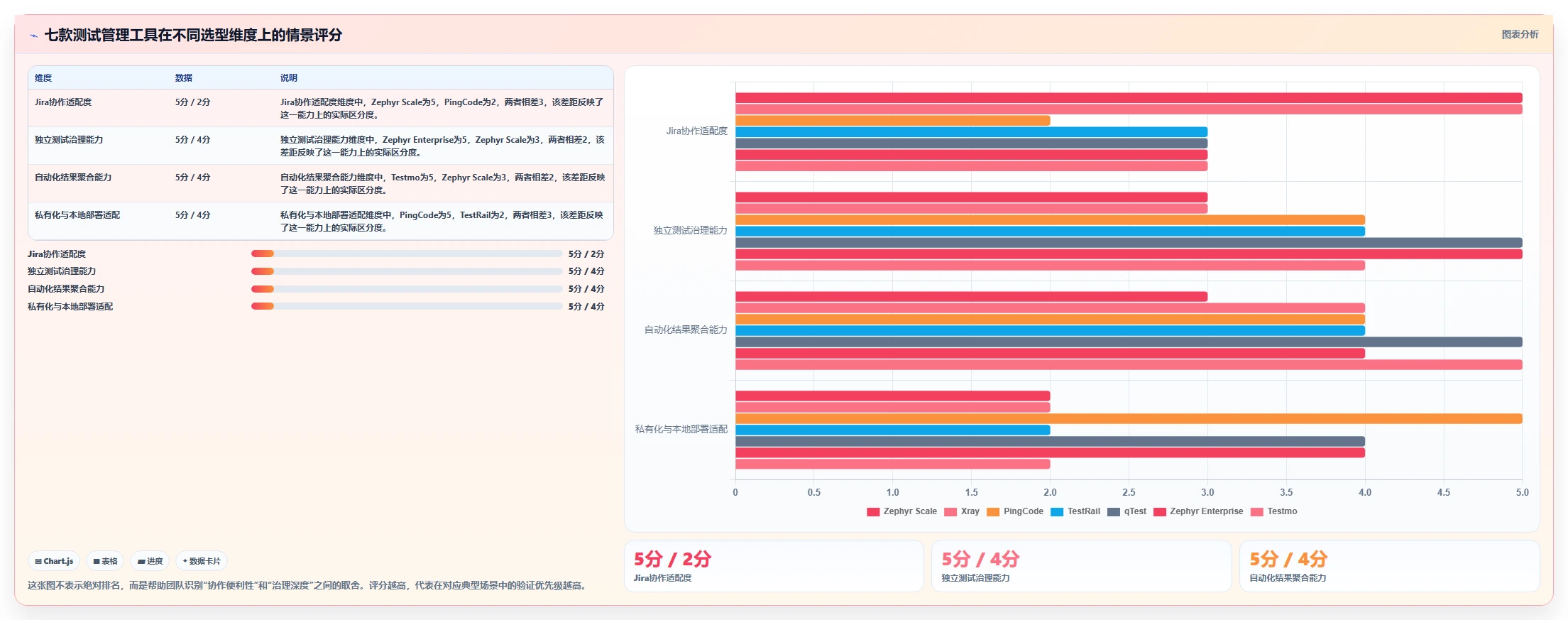The width and height of the screenshot is (1568, 620).
Task: Select the 数据 column header
Action: [x=184, y=78]
